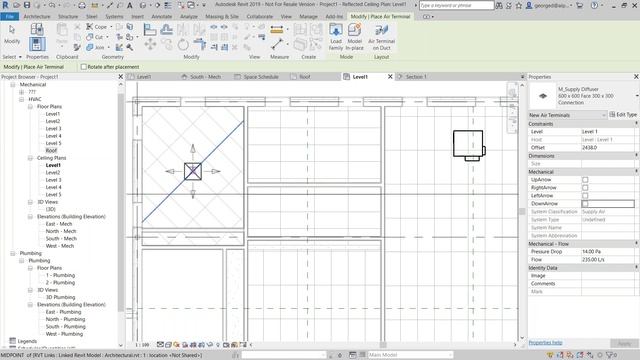Click the Offset value field 2438.0
This screenshot has height=360, width=640.
608,148
